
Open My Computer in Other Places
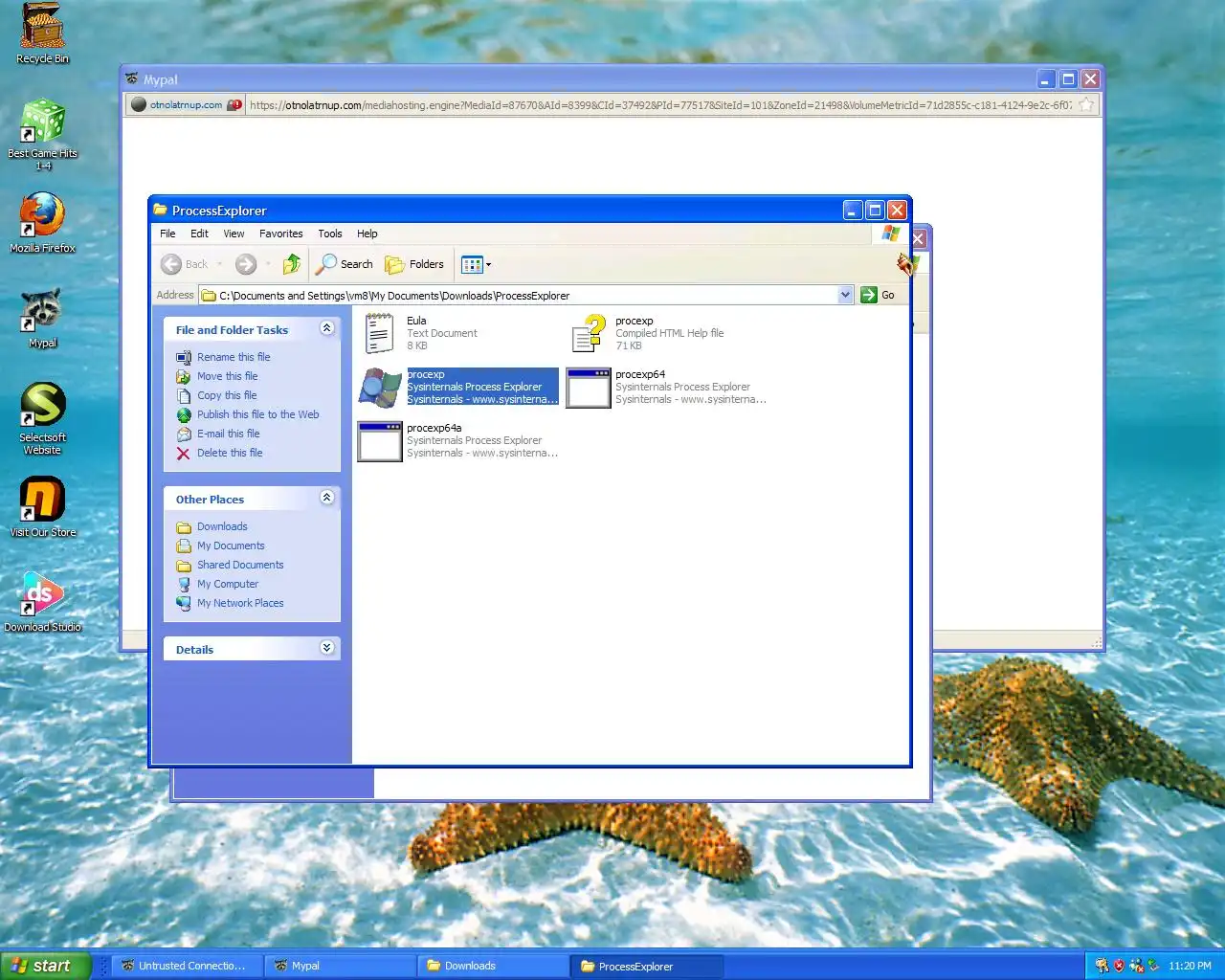tap(228, 584)
